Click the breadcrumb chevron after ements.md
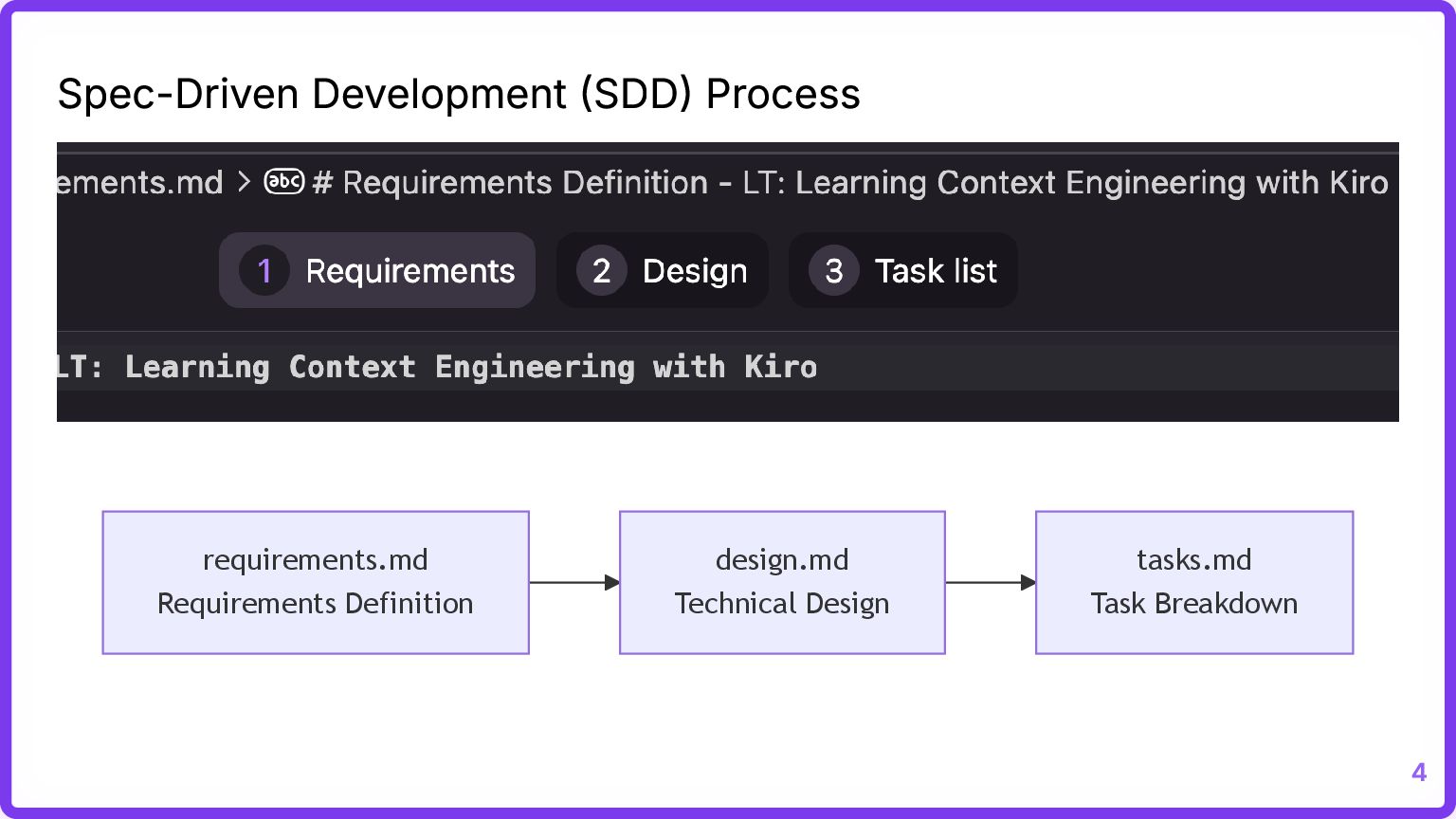 244,182
